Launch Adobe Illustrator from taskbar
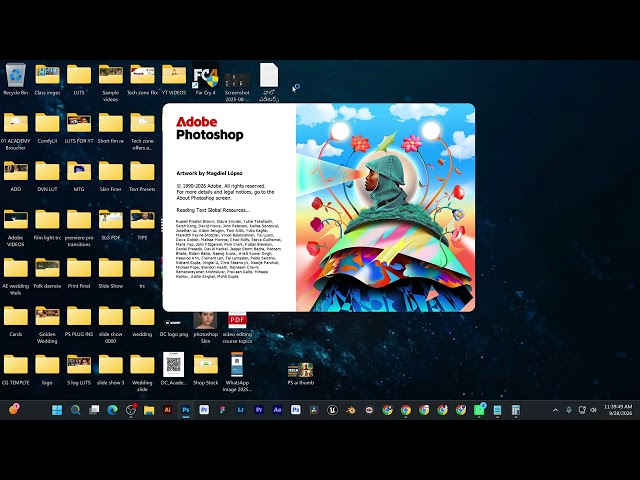The height and width of the screenshot is (480, 640). click(167, 410)
